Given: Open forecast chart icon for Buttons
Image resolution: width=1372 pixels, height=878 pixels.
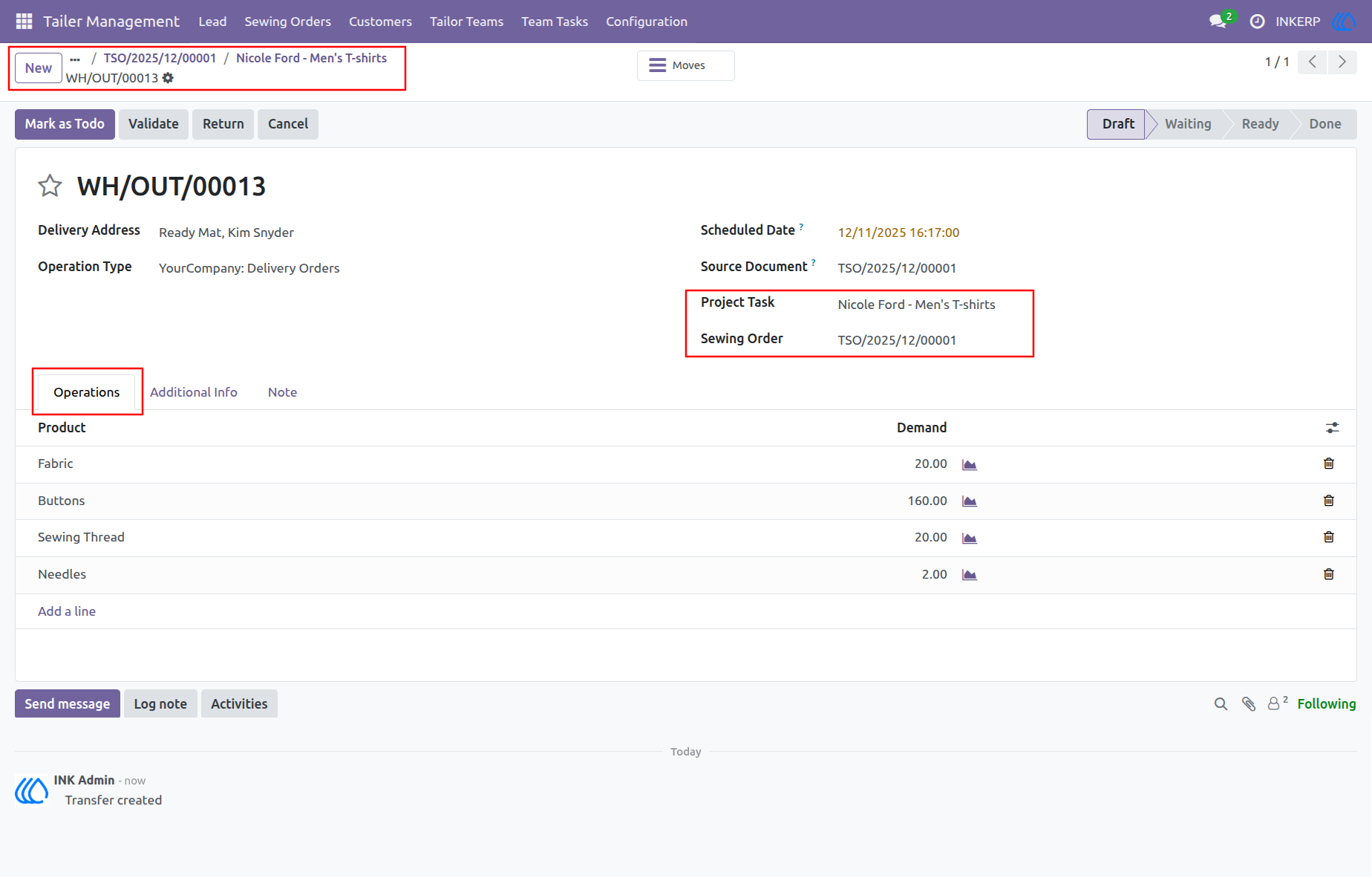Looking at the screenshot, I should (970, 501).
